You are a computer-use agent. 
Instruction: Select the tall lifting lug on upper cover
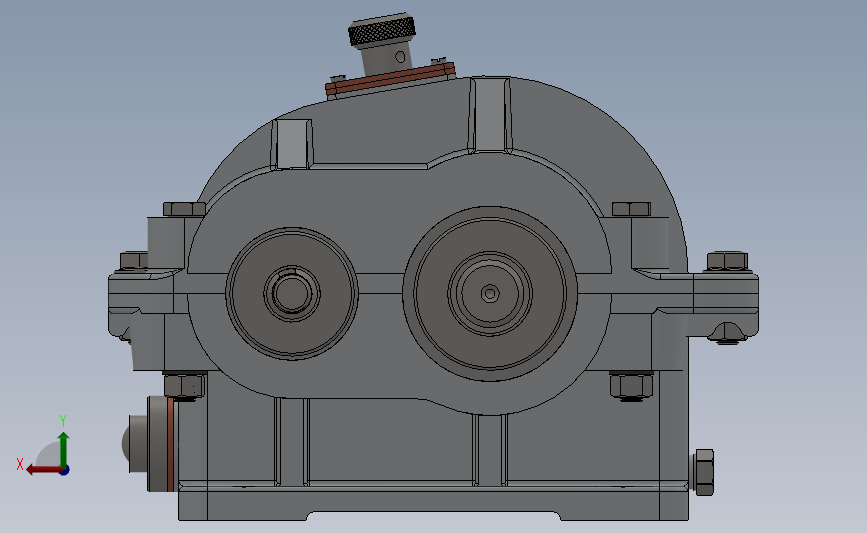490,115
